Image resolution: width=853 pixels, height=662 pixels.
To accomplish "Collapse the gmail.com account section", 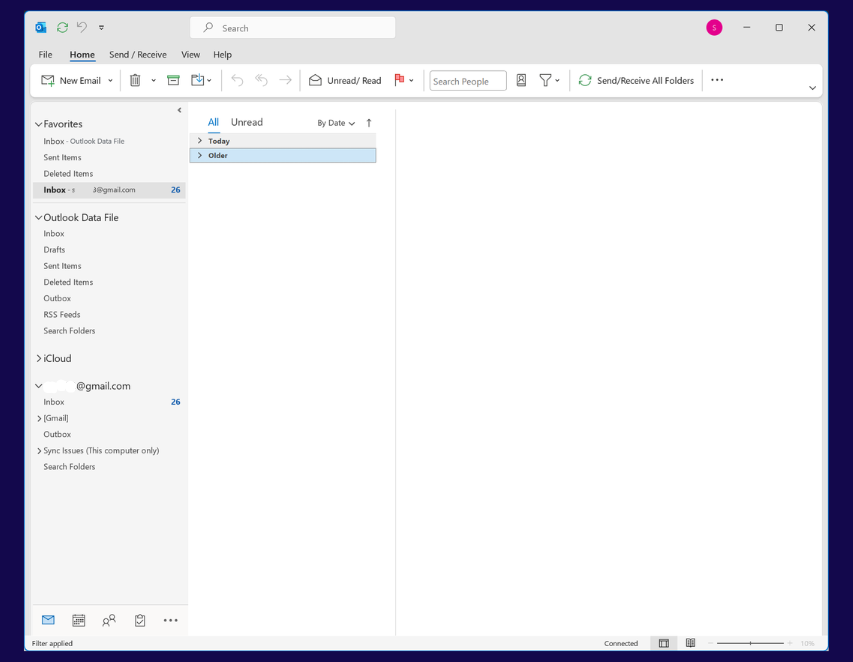I will pyautogui.click(x=39, y=386).
